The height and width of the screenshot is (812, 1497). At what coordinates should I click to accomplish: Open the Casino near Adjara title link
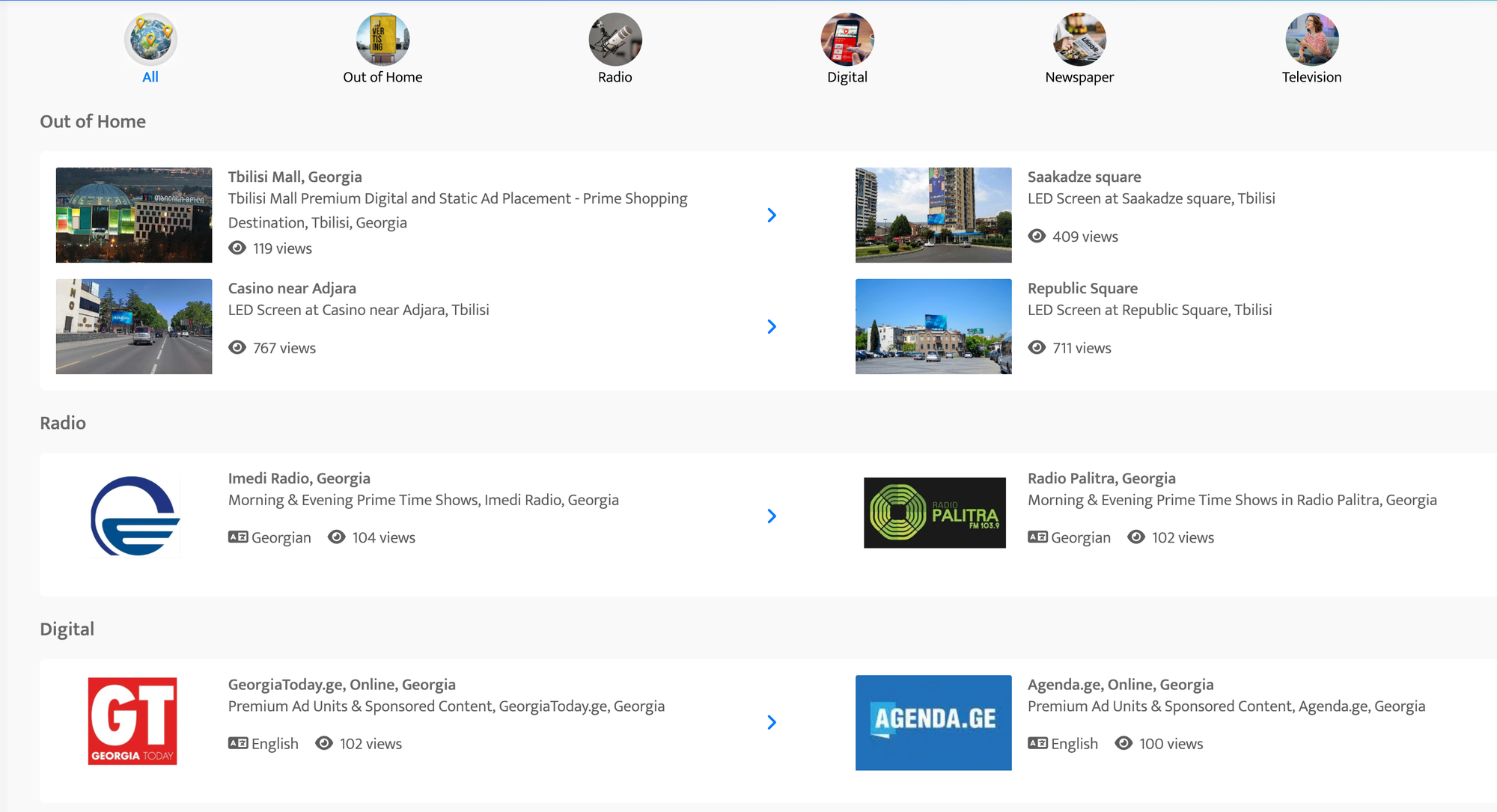[292, 288]
